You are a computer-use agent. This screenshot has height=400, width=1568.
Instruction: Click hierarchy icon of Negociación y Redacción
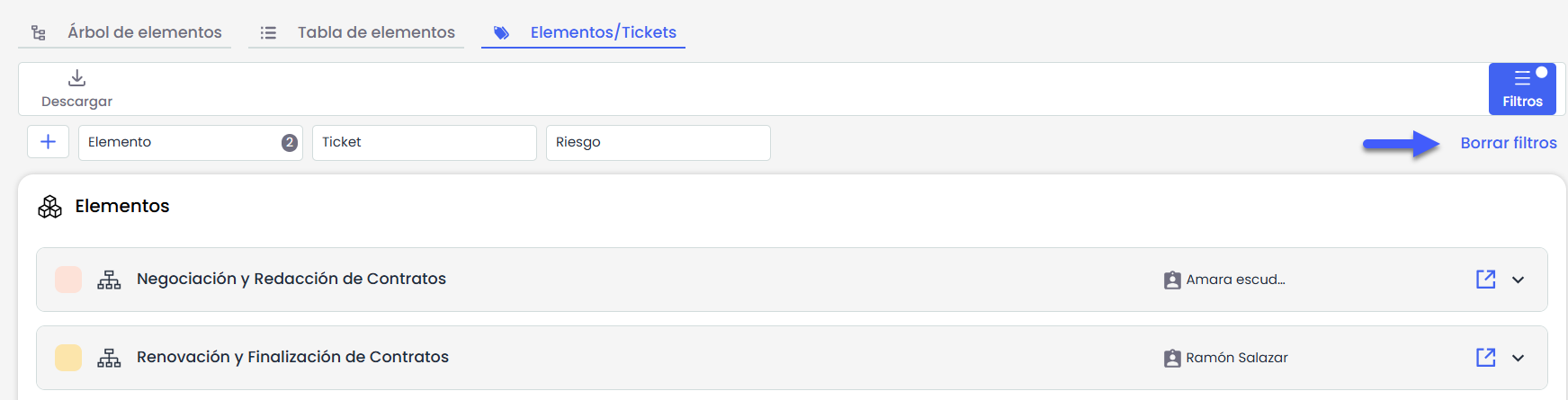click(109, 280)
